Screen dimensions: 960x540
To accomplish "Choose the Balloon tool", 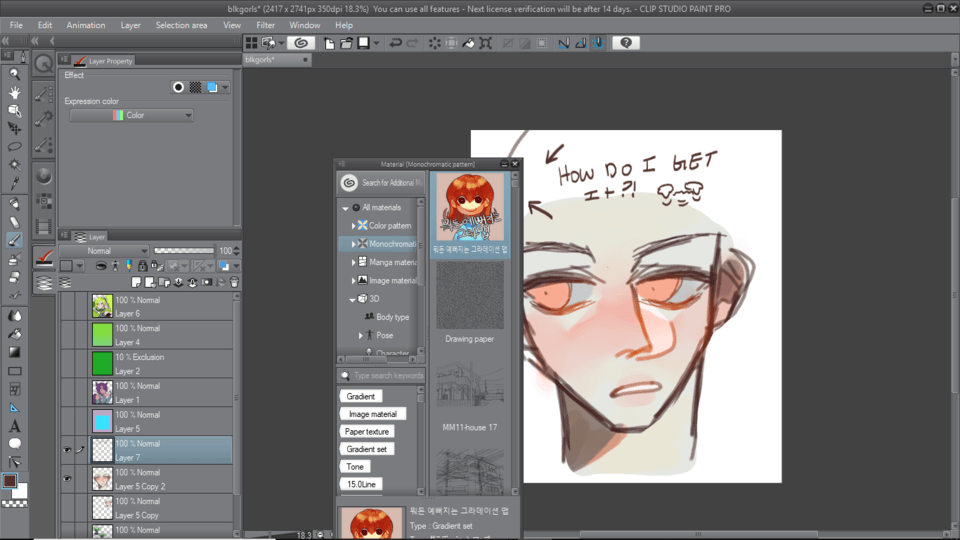I will tap(14, 443).
